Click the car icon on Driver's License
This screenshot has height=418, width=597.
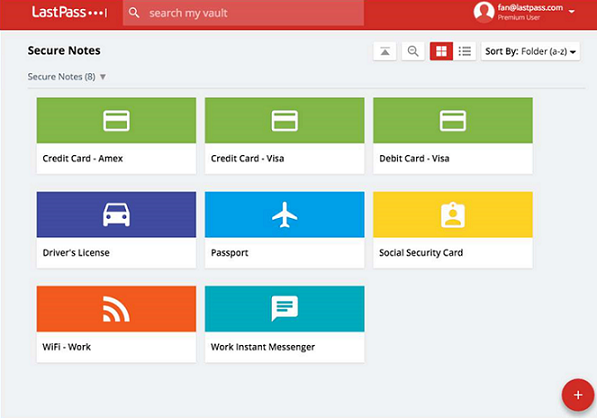tap(117, 215)
